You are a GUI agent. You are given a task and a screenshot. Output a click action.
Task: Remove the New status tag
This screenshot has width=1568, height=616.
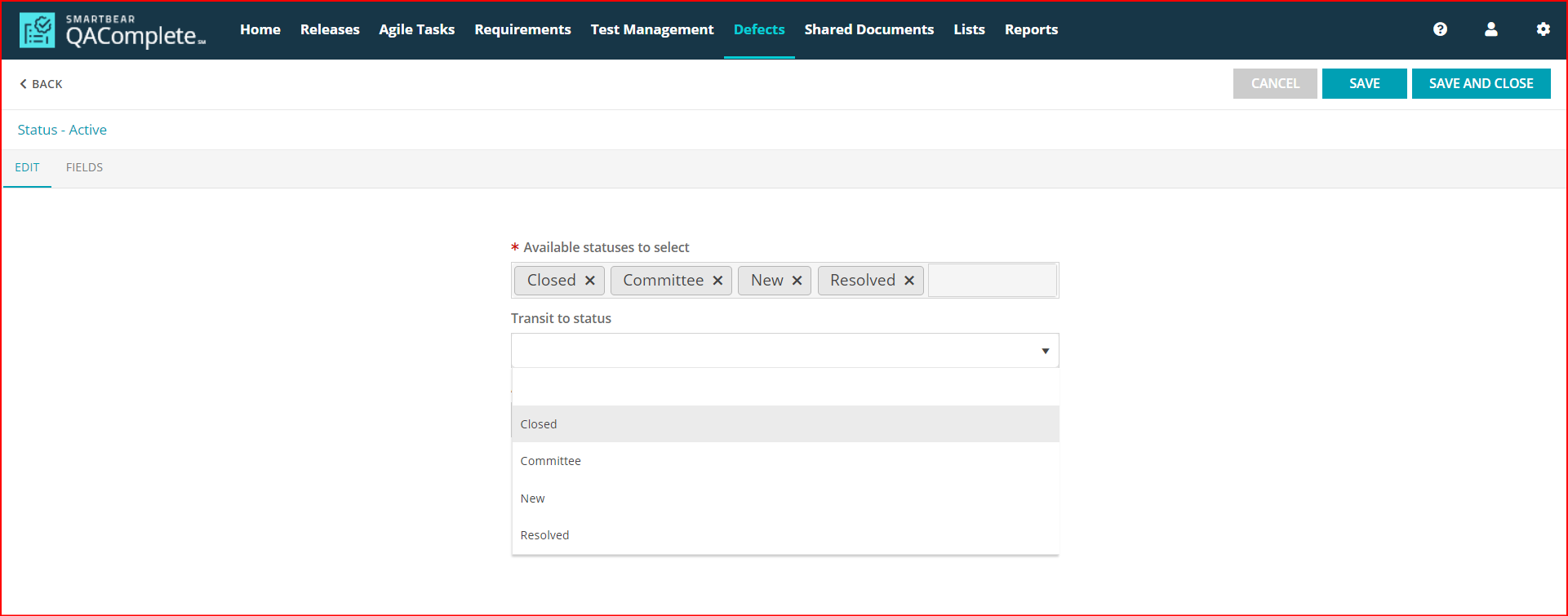(x=797, y=281)
